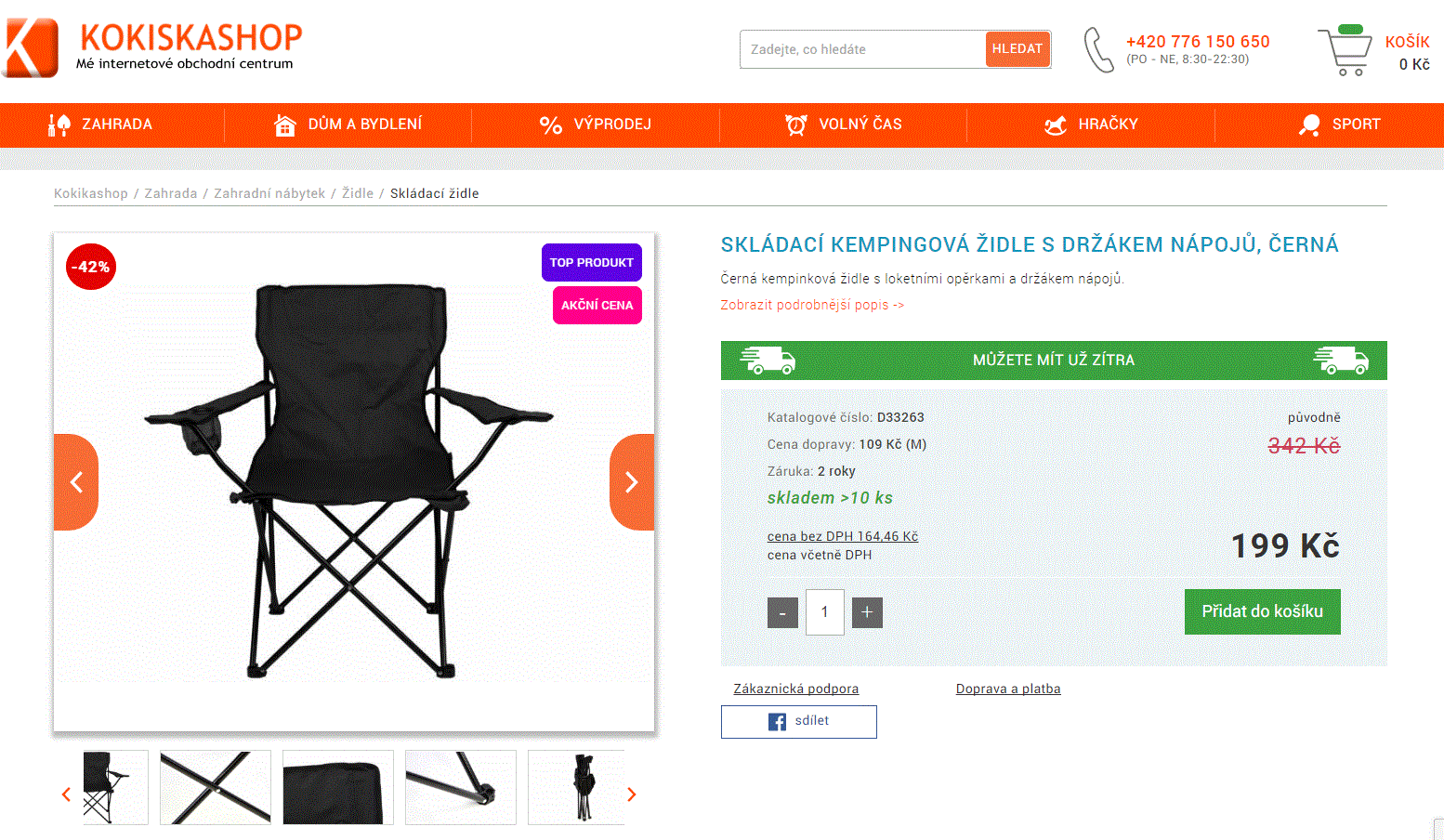Show next product image with right arrow
Screen dimensions: 1444x840
(x=632, y=482)
